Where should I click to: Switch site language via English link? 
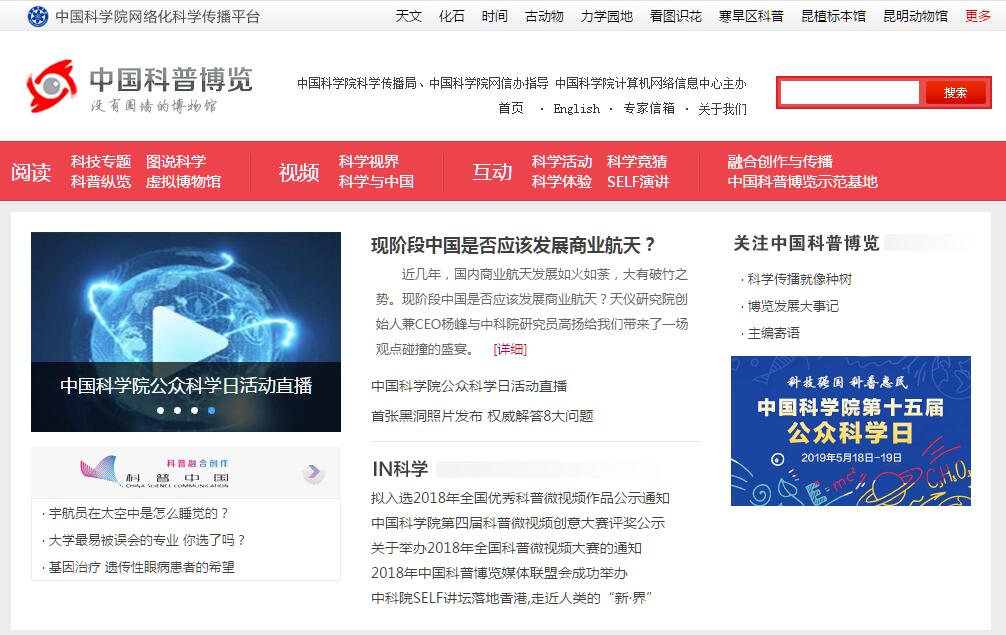click(x=576, y=109)
